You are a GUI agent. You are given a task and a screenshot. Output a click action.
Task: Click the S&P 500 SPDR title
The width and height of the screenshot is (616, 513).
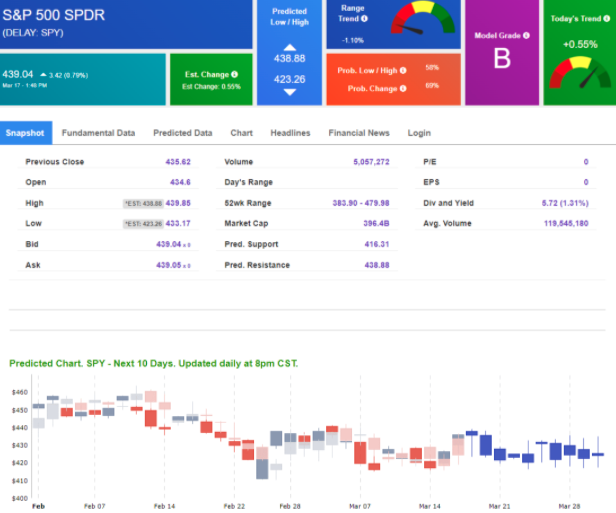point(54,15)
